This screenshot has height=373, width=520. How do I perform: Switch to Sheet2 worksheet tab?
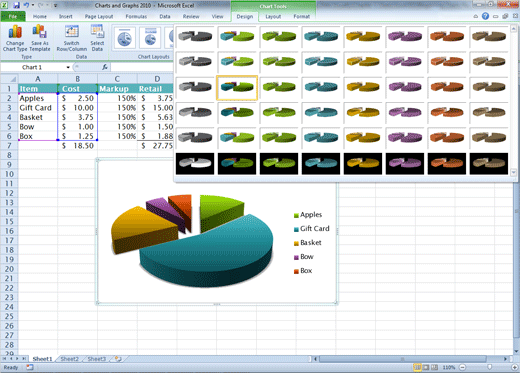pyautogui.click(x=69, y=359)
